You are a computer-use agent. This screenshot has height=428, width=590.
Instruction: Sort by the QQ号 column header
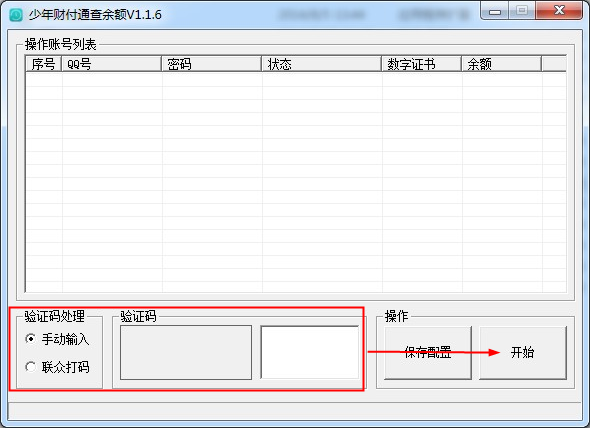pos(111,64)
